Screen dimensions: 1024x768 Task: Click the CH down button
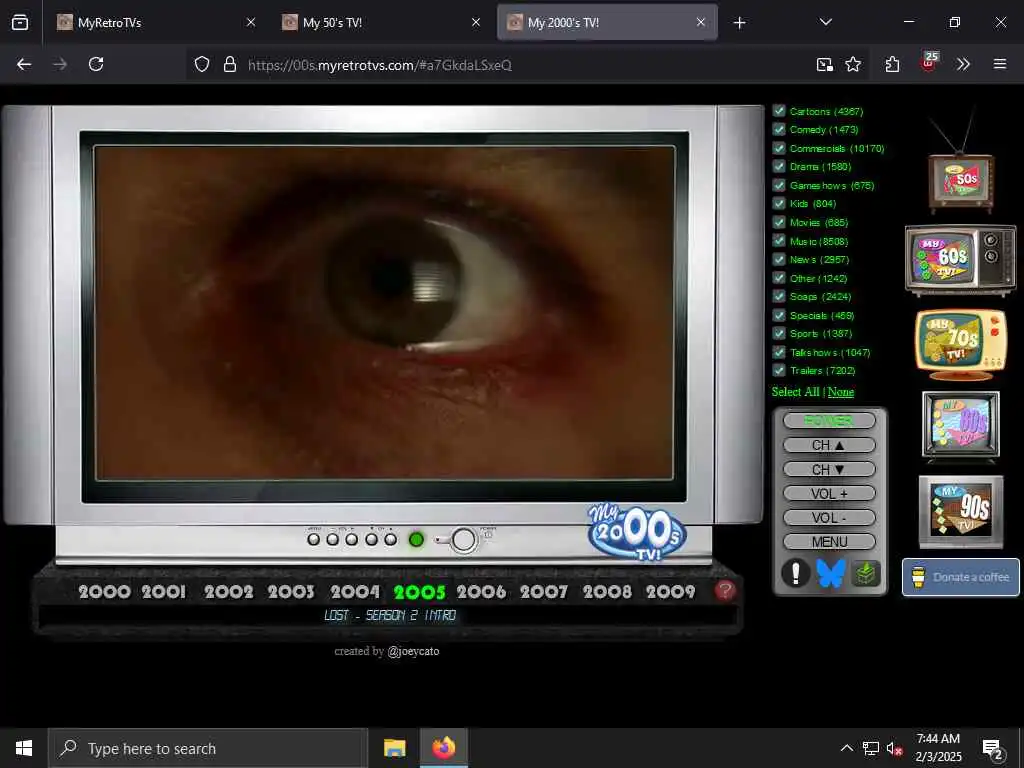tap(829, 469)
